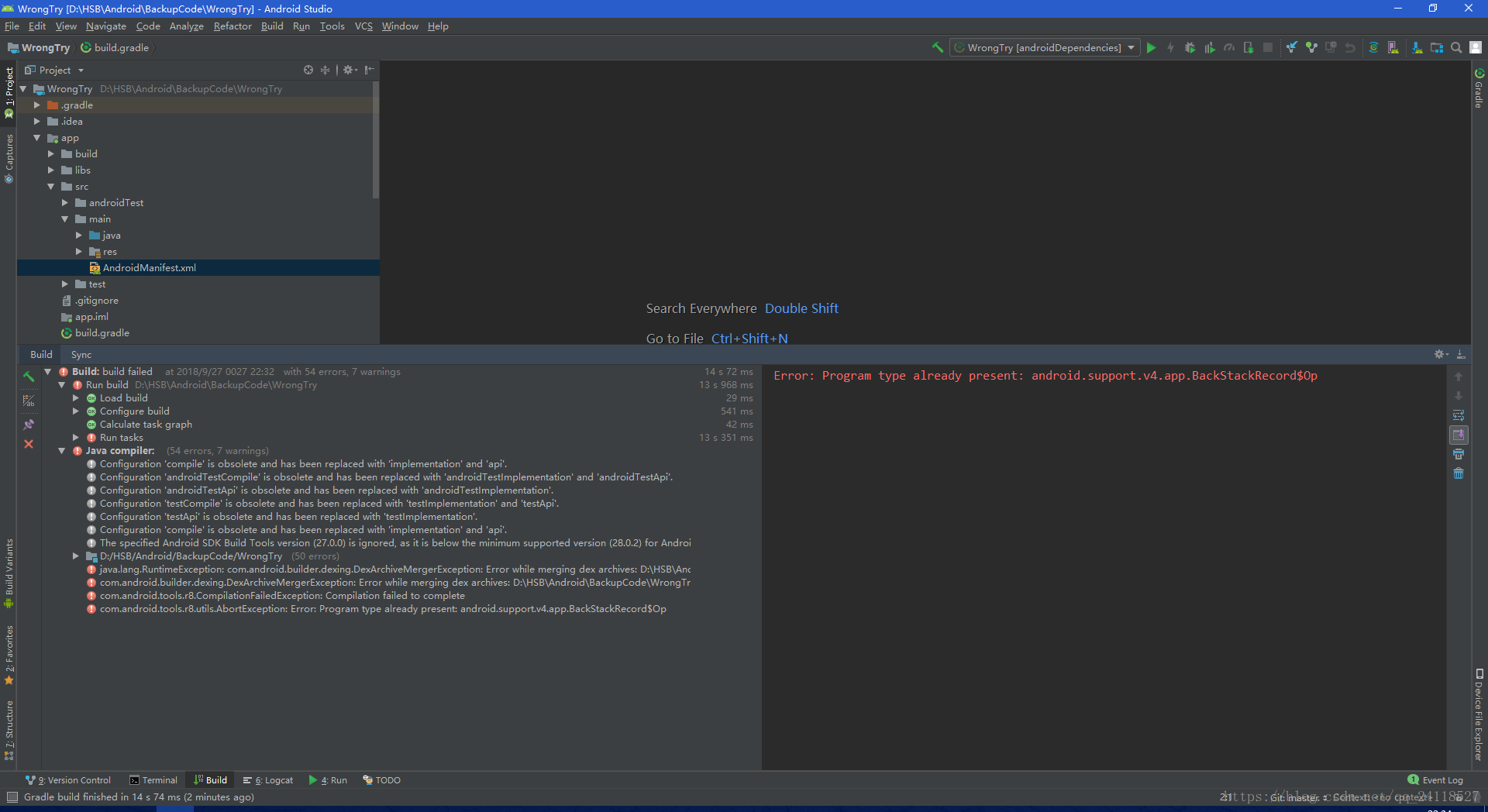1488x812 pixels.
Task: Click the VCS Commit icon
Action: click(1311, 47)
